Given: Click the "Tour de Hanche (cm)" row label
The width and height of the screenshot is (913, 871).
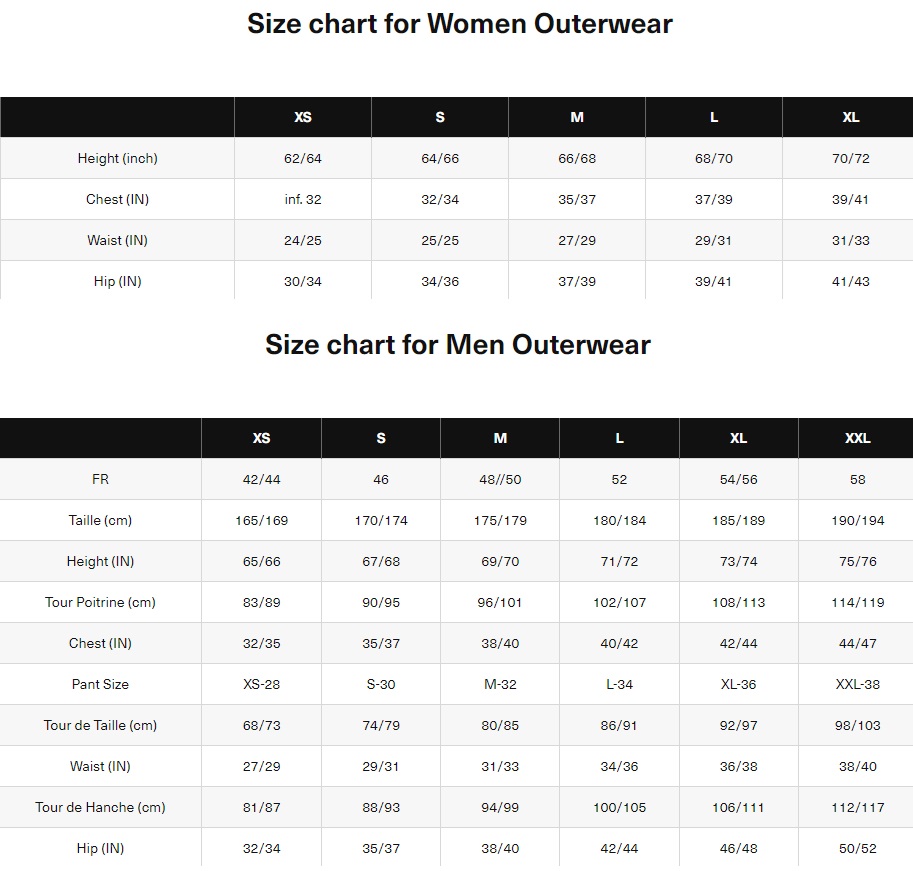Looking at the screenshot, I should [100, 807].
